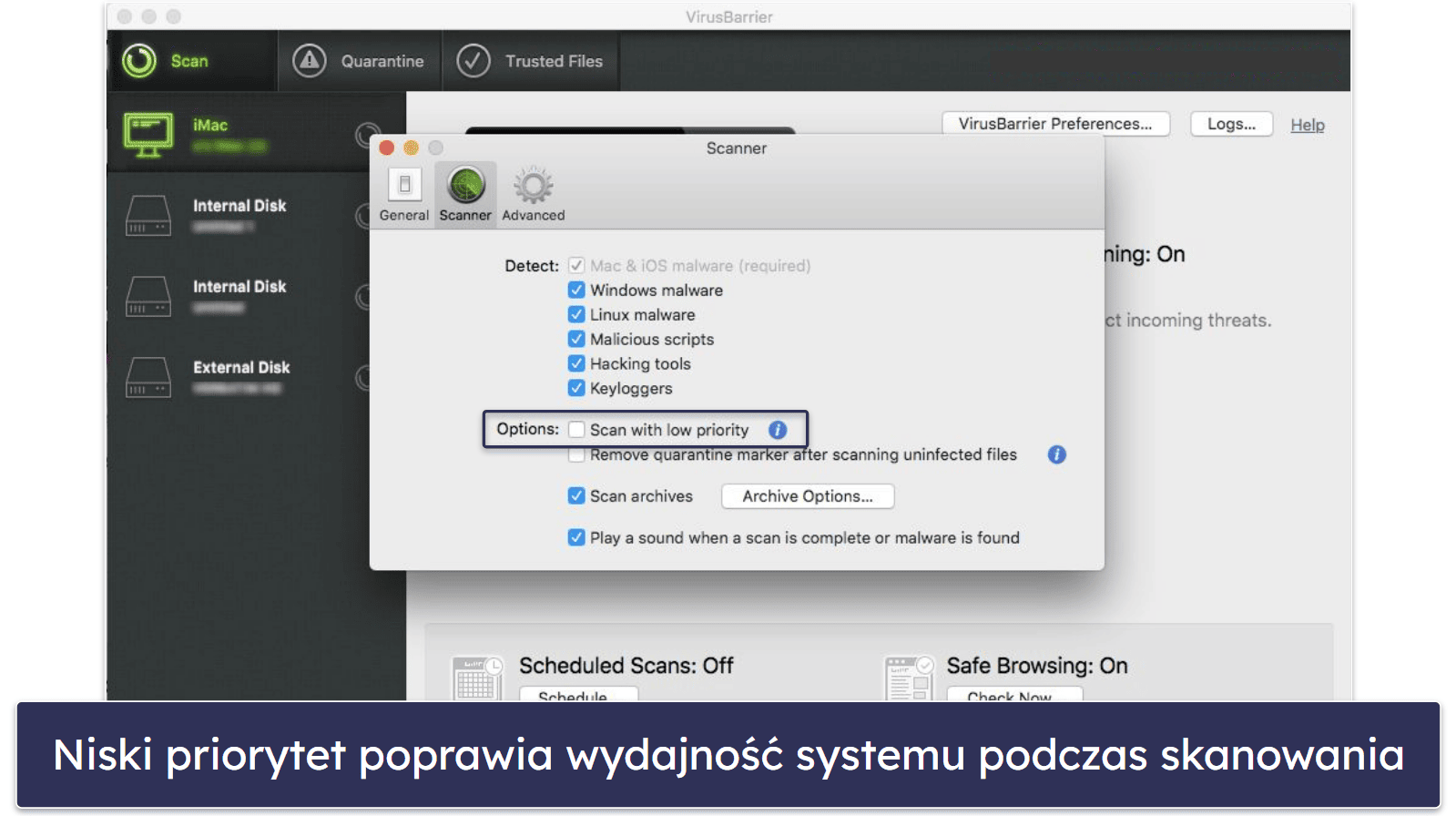Click the green Scan circle icon
This screenshot has height=816, width=1456.
139,61
